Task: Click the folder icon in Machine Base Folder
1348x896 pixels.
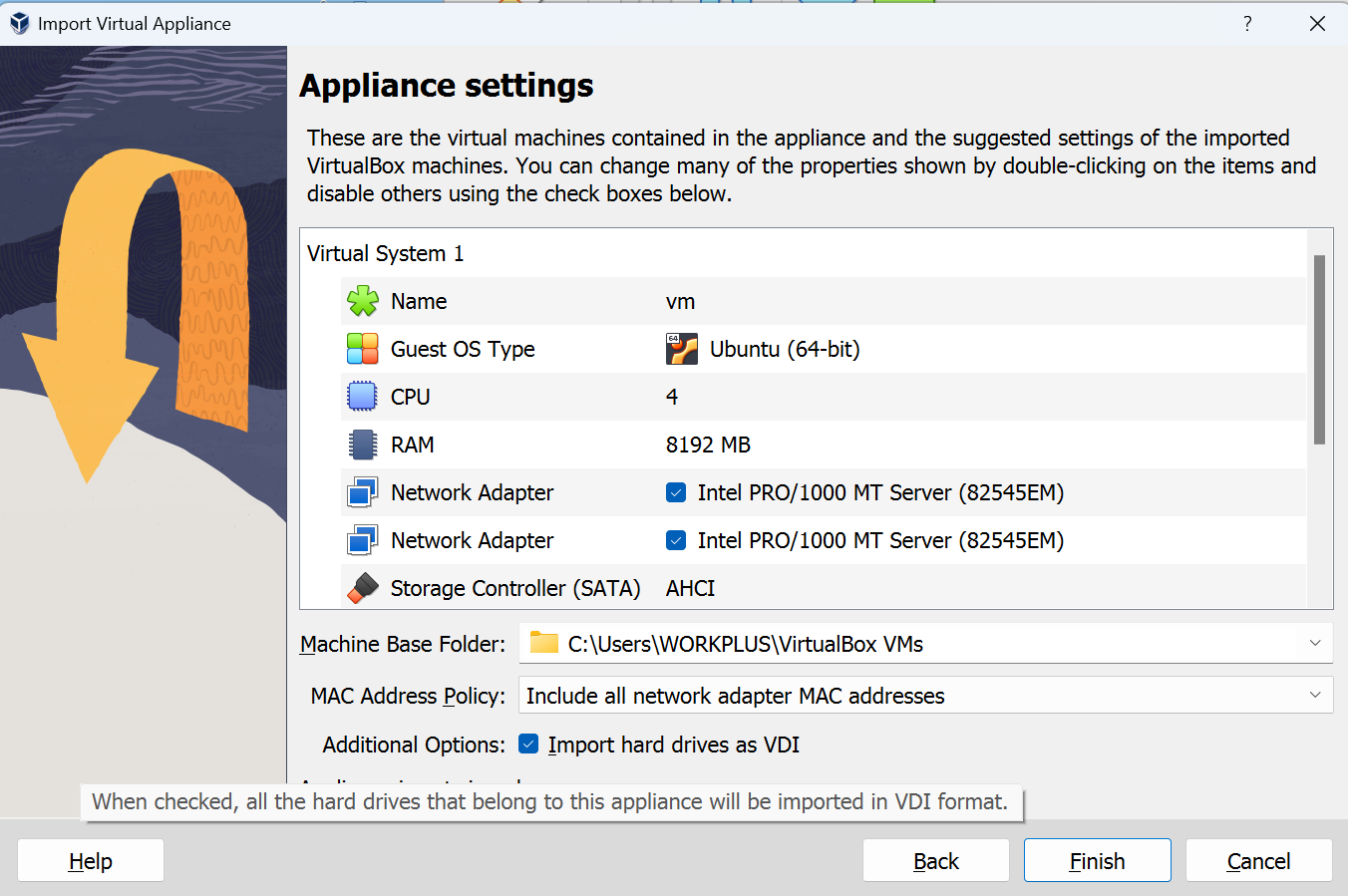Action: 544,643
